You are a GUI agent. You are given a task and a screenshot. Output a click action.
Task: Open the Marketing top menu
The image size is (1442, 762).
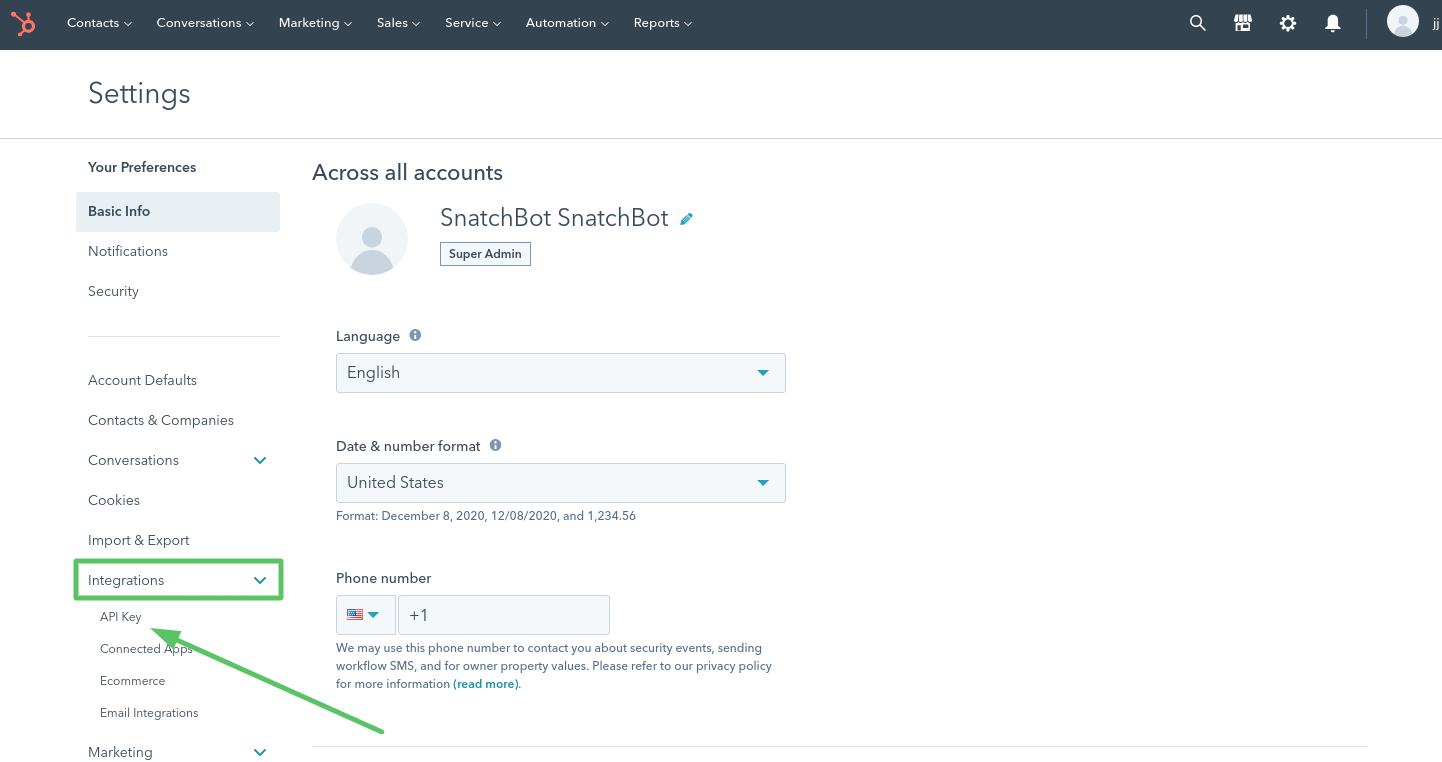(x=315, y=23)
